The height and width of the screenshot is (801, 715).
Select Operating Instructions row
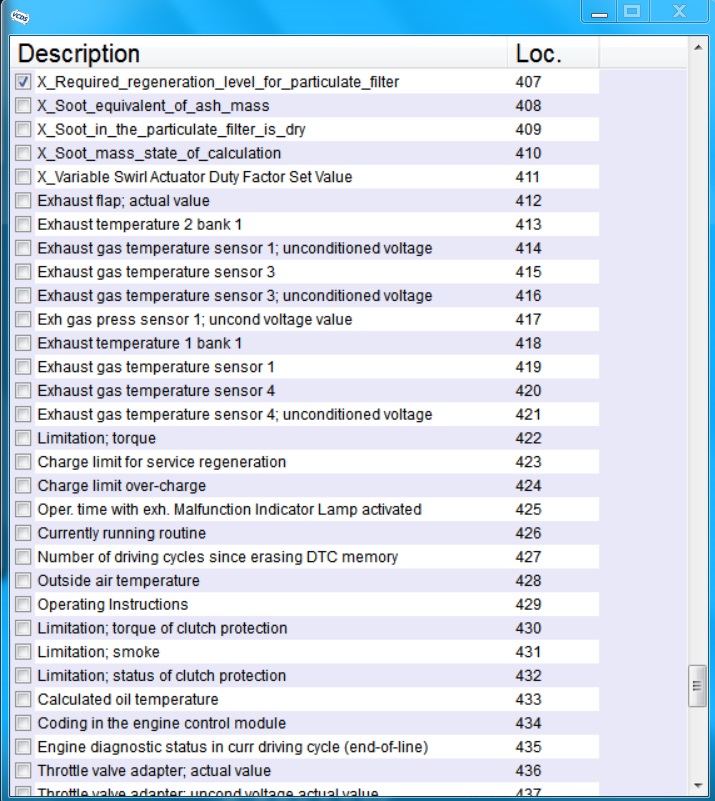[x=305, y=604]
